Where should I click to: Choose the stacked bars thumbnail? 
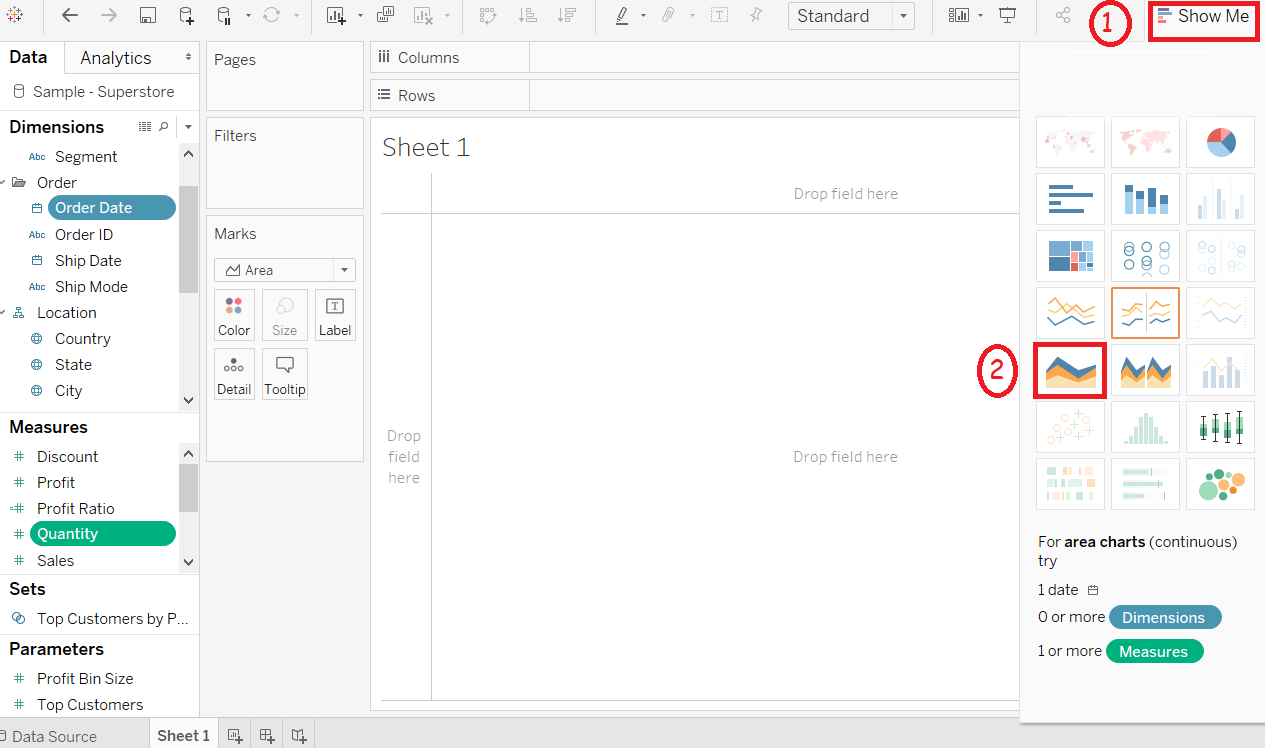(1145, 199)
